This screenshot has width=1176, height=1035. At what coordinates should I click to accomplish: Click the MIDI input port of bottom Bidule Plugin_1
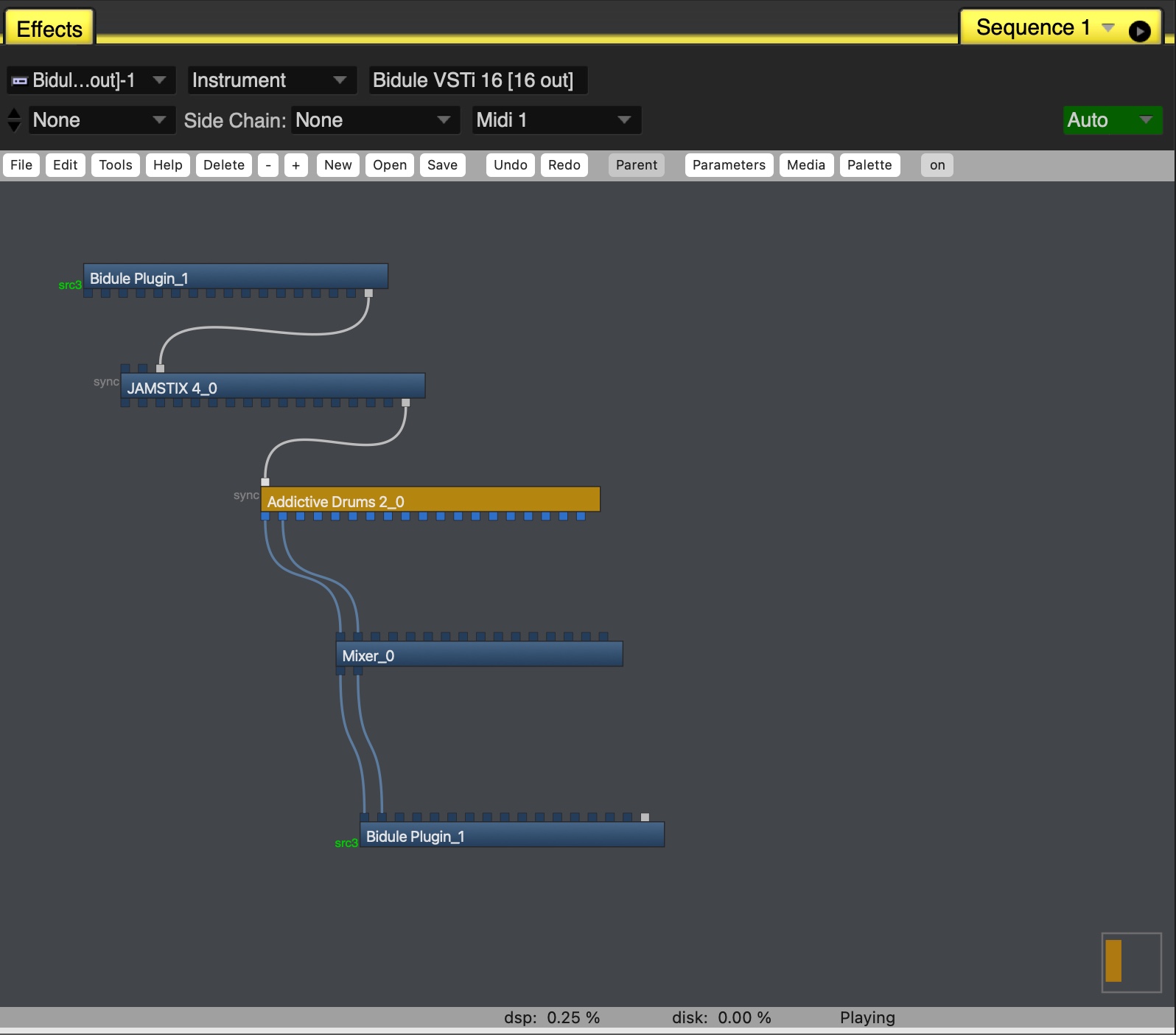tap(645, 818)
